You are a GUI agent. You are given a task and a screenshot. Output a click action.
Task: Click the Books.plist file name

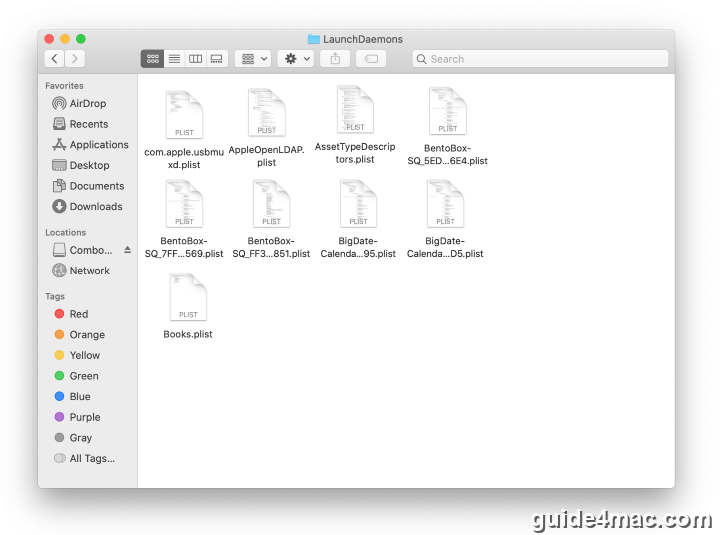click(x=188, y=334)
